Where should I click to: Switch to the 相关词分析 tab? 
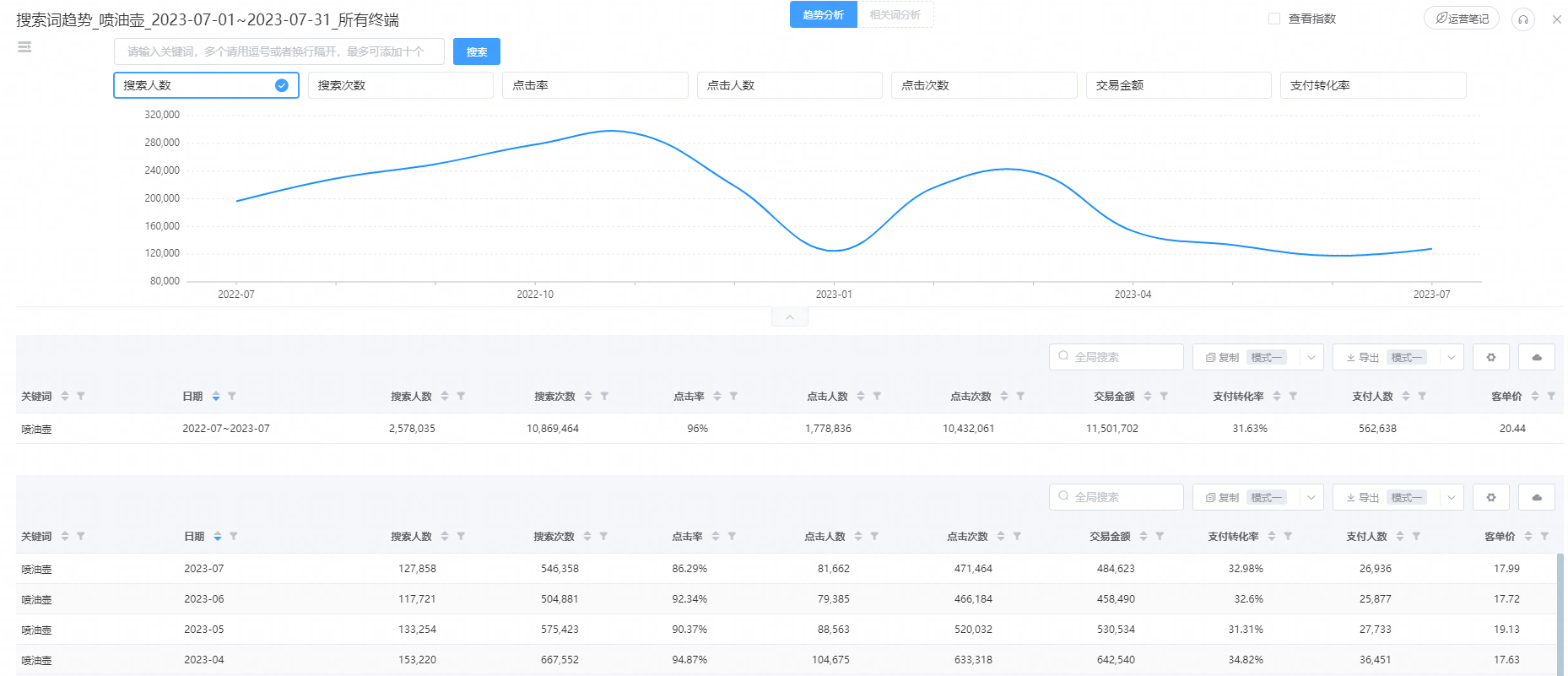895,15
